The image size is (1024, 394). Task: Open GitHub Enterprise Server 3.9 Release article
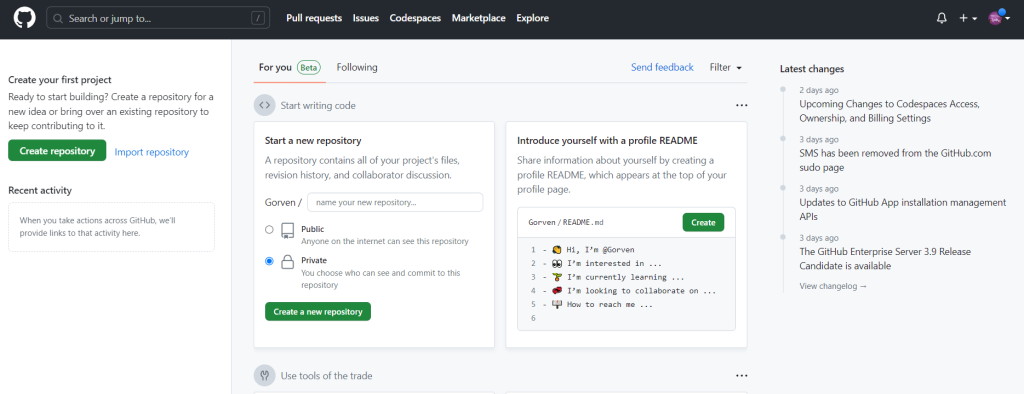885,259
